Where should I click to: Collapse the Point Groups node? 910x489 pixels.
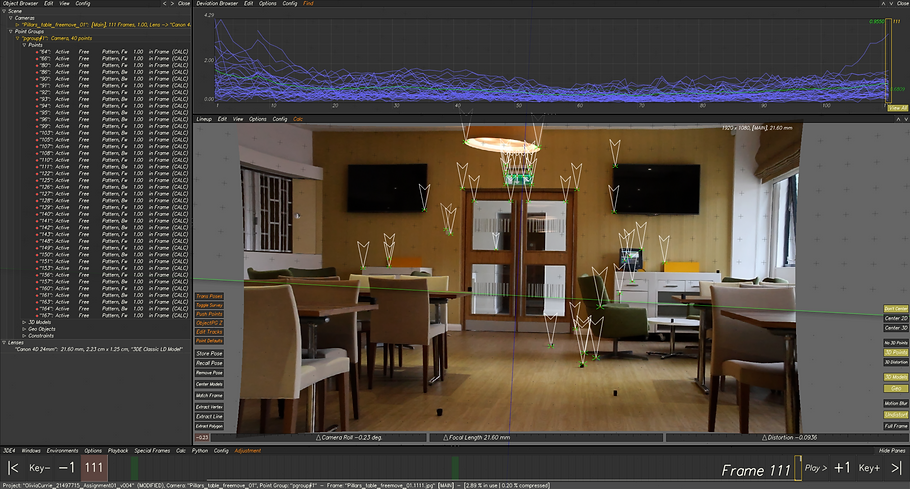(11, 31)
